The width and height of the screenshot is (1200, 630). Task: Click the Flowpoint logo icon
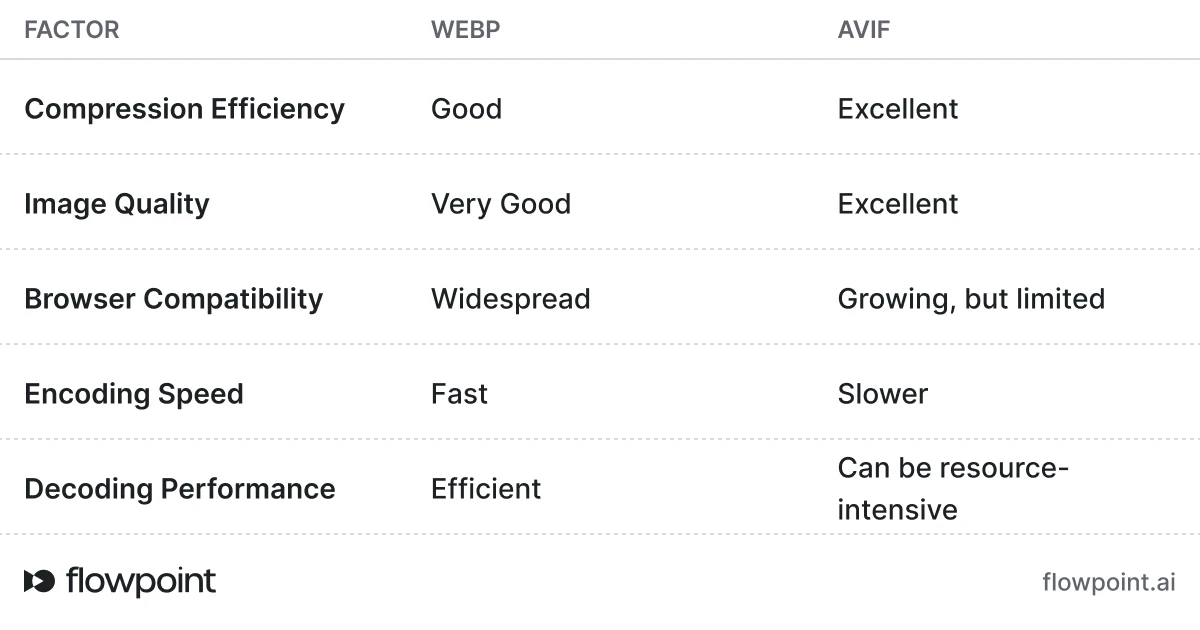tap(40, 581)
